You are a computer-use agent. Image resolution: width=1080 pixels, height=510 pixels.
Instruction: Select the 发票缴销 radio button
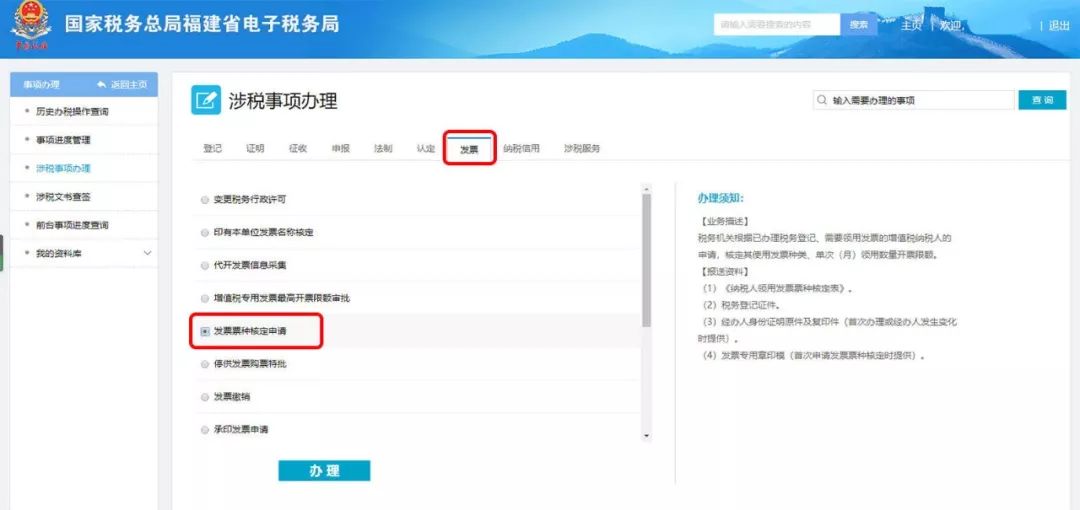205,397
